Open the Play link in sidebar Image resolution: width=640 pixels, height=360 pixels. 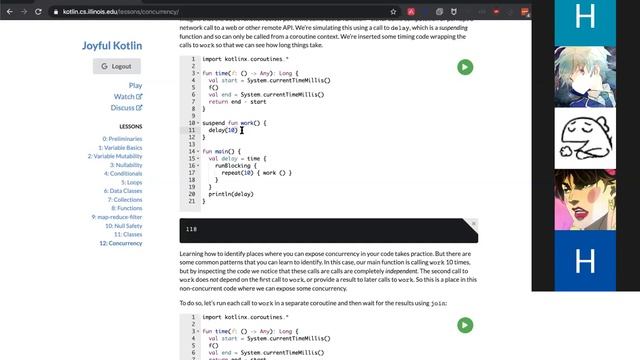(136, 85)
